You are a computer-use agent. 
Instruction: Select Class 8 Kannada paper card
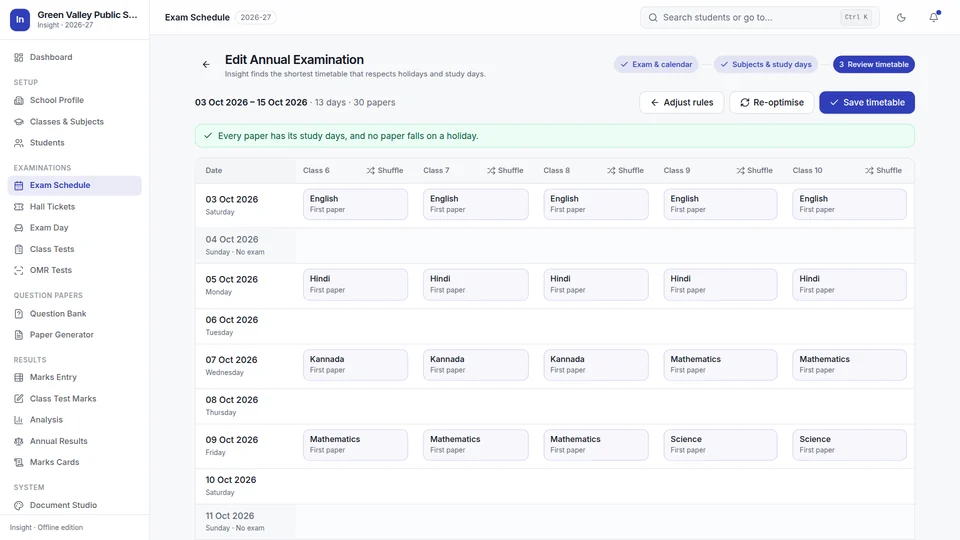coord(596,365)
